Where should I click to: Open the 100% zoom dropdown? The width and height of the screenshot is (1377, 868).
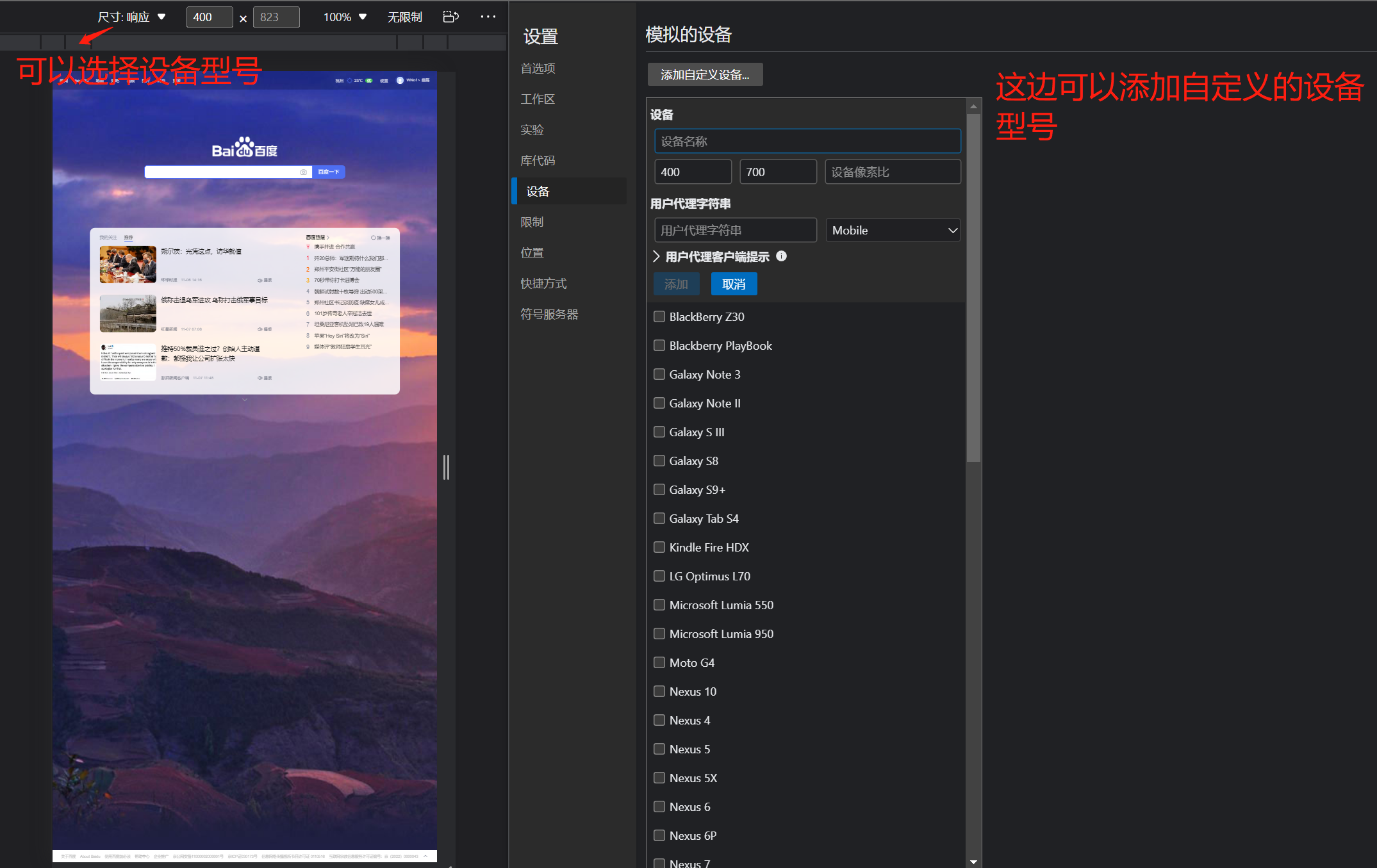[345, 17]
